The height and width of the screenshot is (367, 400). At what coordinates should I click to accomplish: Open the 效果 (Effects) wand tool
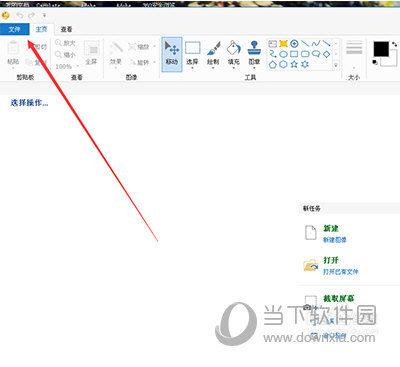coord(116,53)
